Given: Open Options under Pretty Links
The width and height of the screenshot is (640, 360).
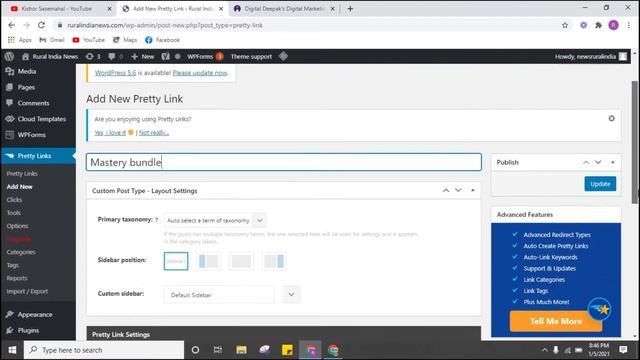Looking at the screenshot, I should [x=17, y=226].
